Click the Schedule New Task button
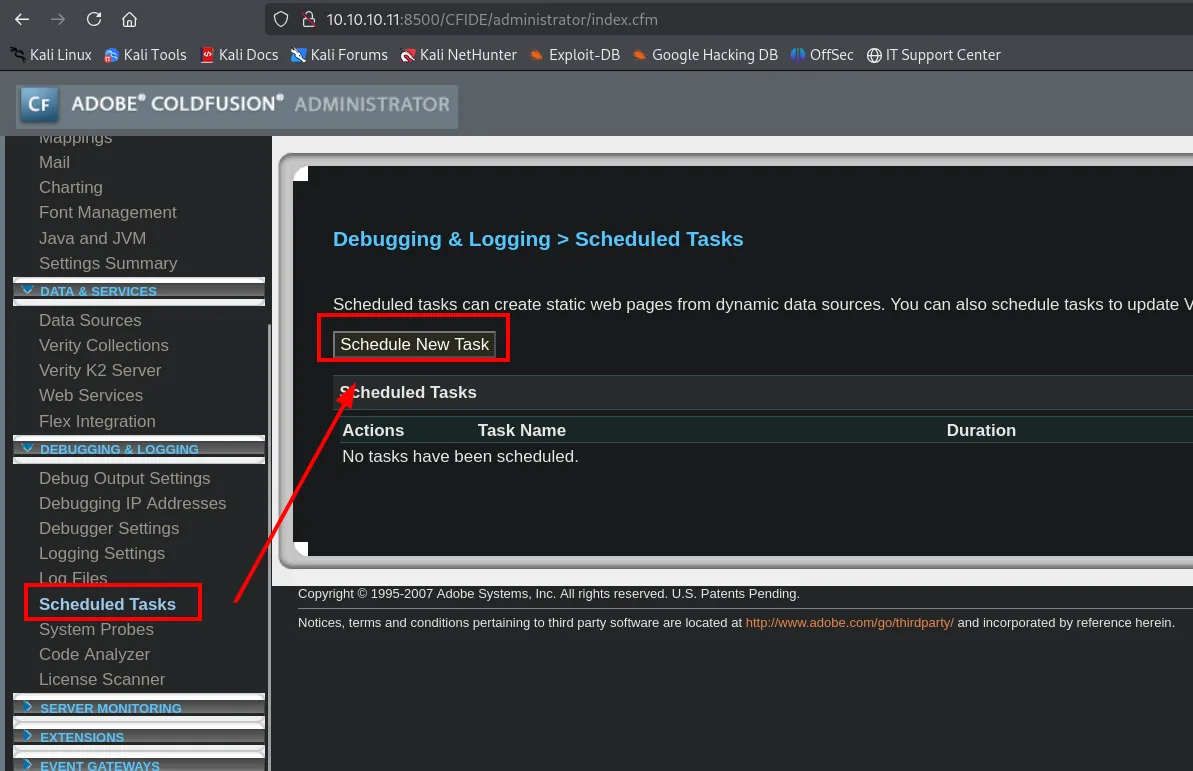Image resolution: width=1193 pixels, height=771 pixels. point(415,344)
